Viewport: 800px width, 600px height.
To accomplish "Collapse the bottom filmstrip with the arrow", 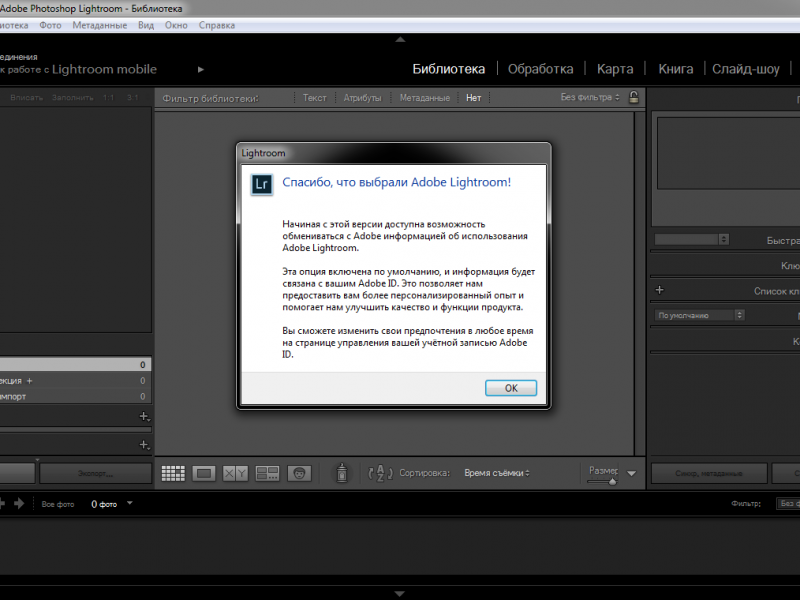I will [400, 594].
